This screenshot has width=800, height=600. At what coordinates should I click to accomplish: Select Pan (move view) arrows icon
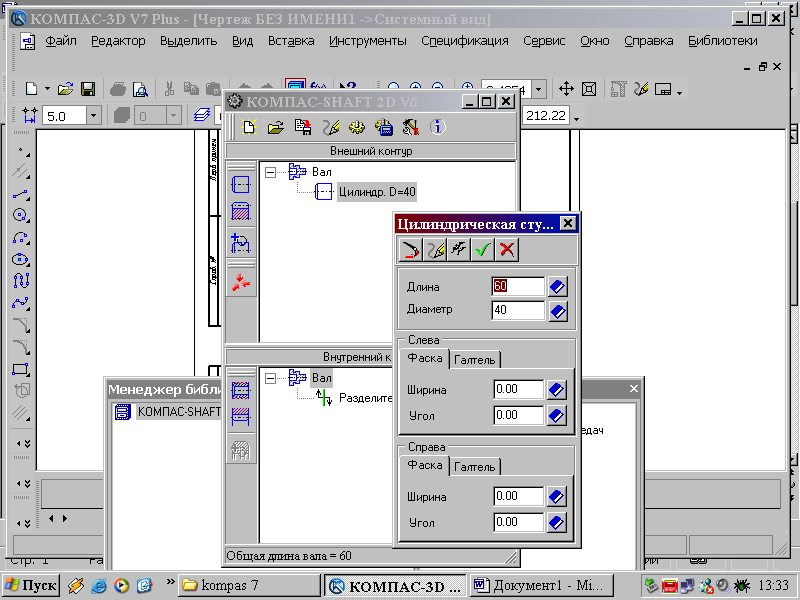[x=566, y=89]
